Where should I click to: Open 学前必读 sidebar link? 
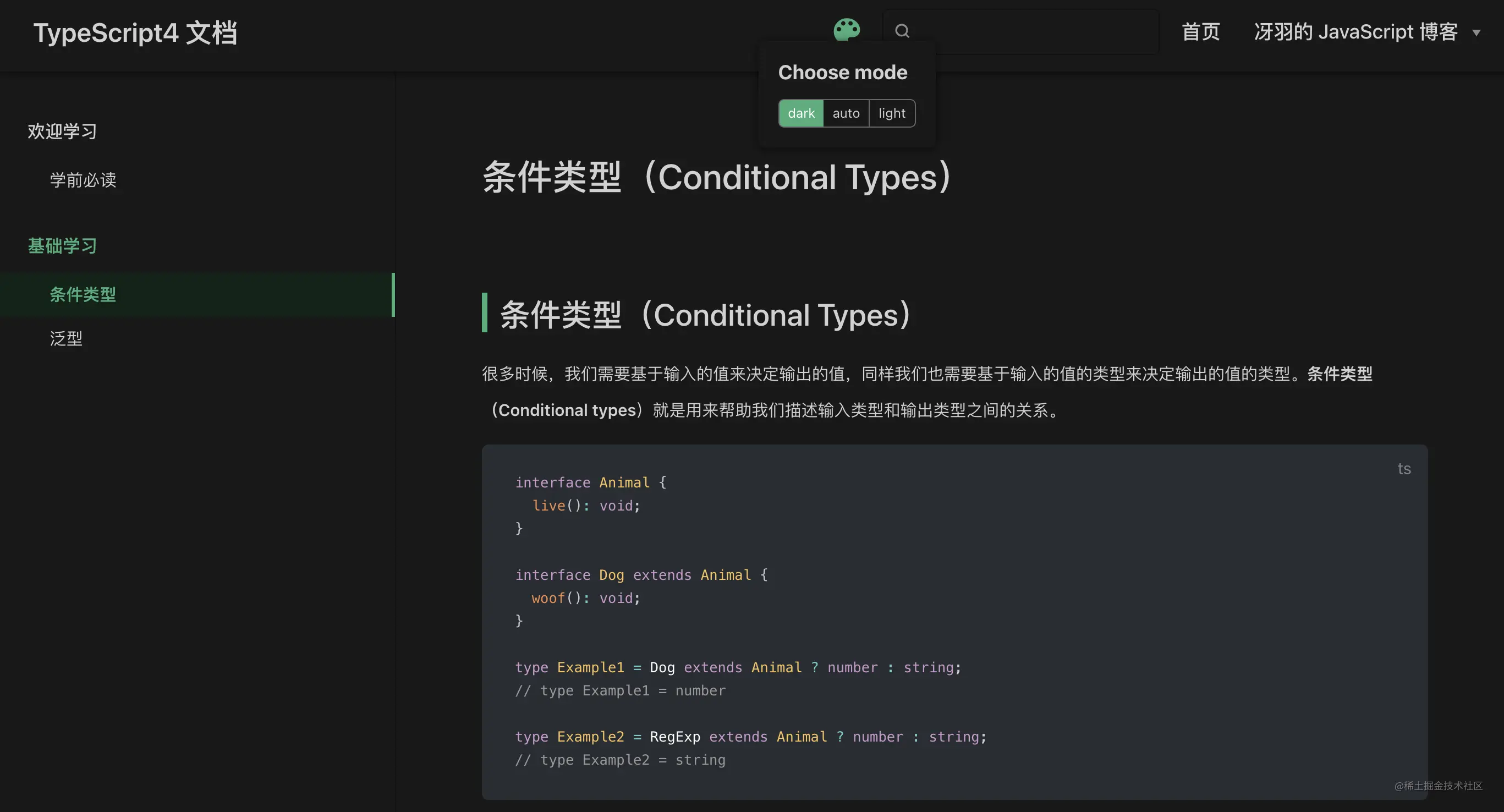point(83,180)
